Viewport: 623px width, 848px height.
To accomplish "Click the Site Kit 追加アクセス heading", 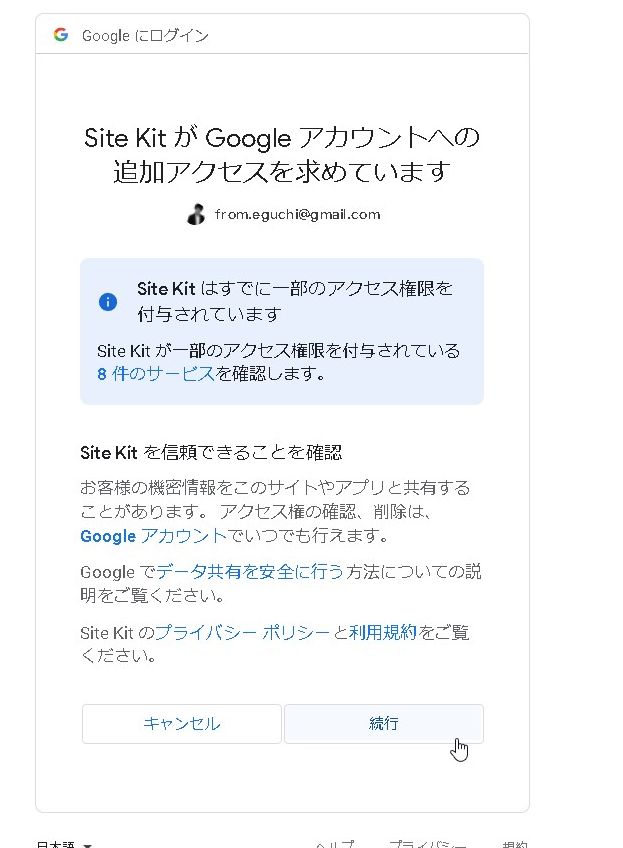I will [282, 154].
